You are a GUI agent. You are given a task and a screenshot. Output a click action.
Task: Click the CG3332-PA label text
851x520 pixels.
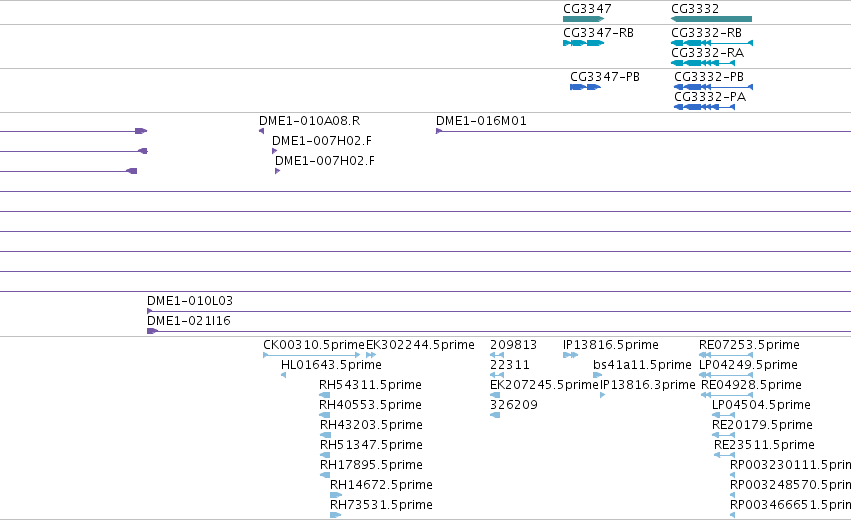[x=710, y=97]
